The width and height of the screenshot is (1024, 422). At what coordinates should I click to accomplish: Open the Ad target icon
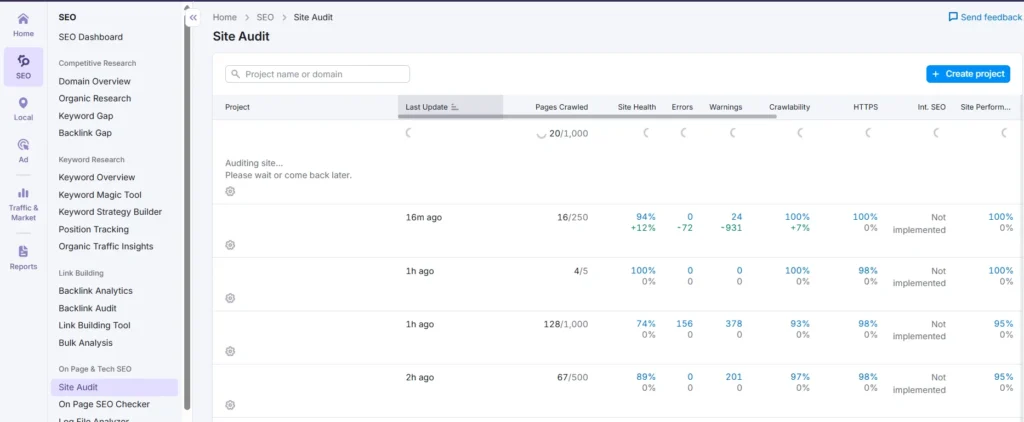(24, 144)
